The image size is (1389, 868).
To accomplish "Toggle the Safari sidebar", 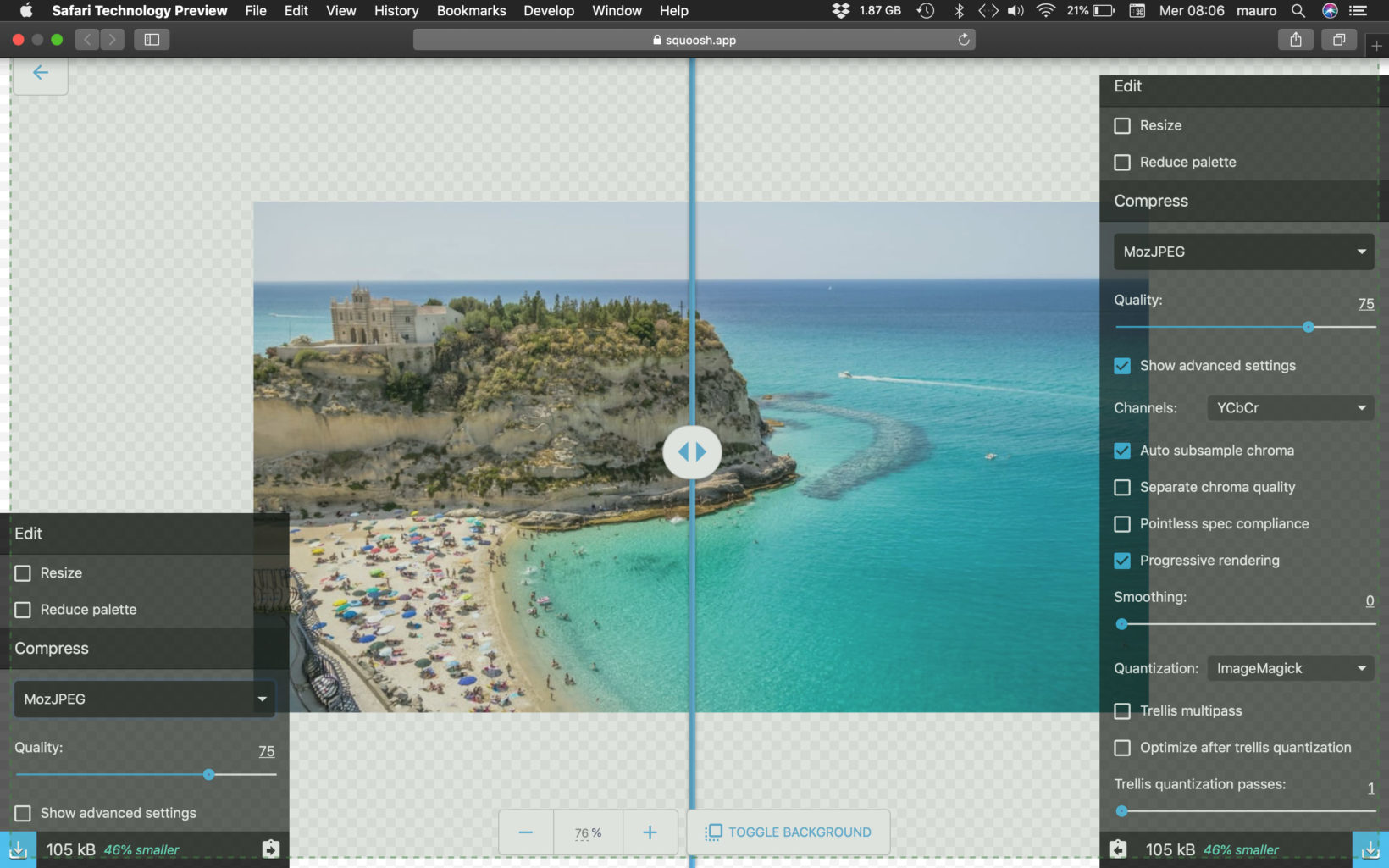I will click(152, 40).
